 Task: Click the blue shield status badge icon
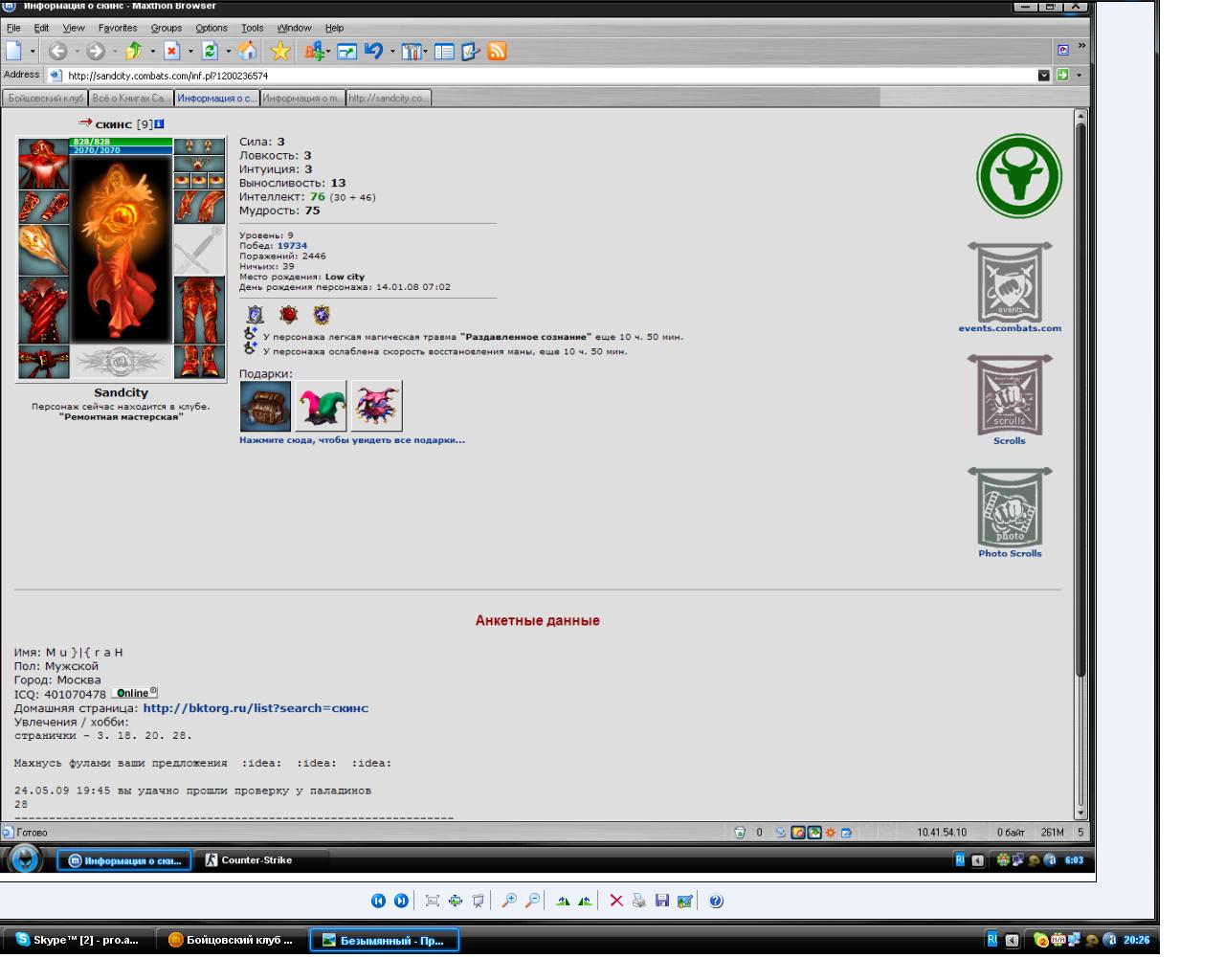[x=255, y=314]
